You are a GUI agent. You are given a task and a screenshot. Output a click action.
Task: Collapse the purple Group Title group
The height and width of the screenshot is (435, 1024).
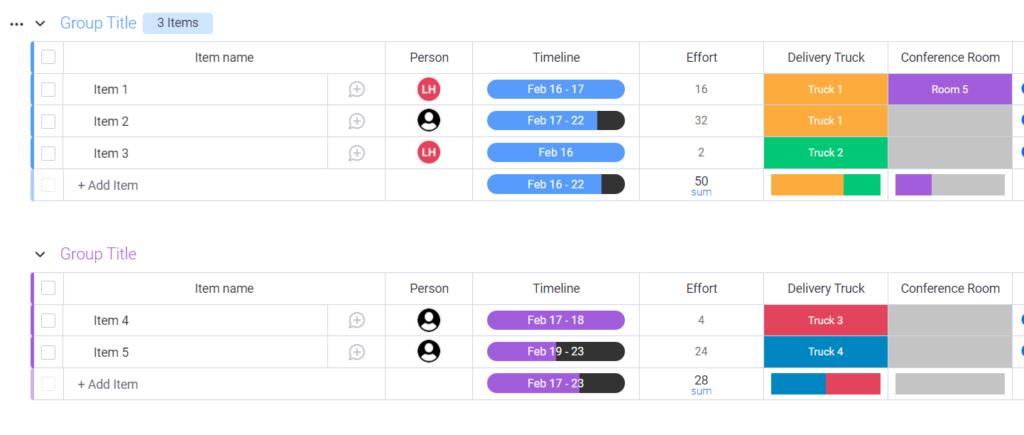click(40, 254)
